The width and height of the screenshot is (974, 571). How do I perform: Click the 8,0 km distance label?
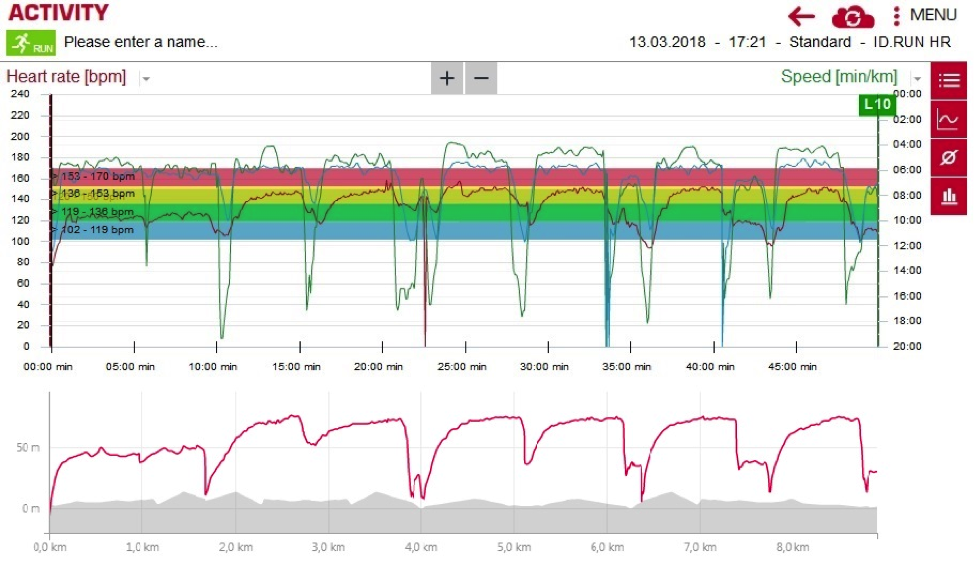[x=793, y=547]
